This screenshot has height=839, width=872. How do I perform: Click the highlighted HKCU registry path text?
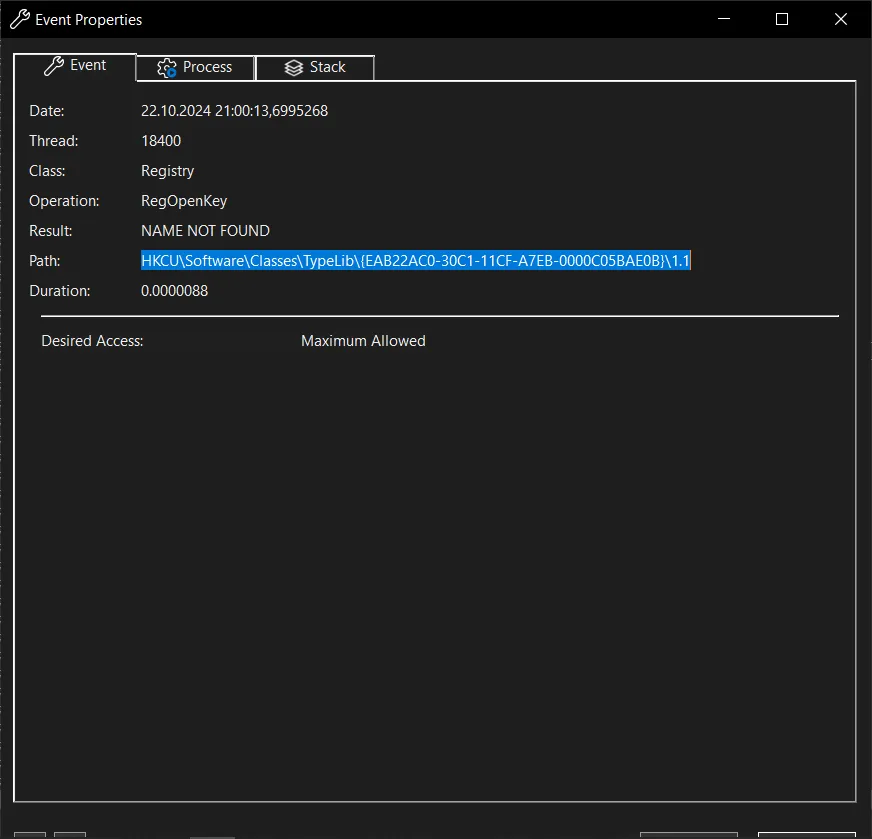click(415, 261)
